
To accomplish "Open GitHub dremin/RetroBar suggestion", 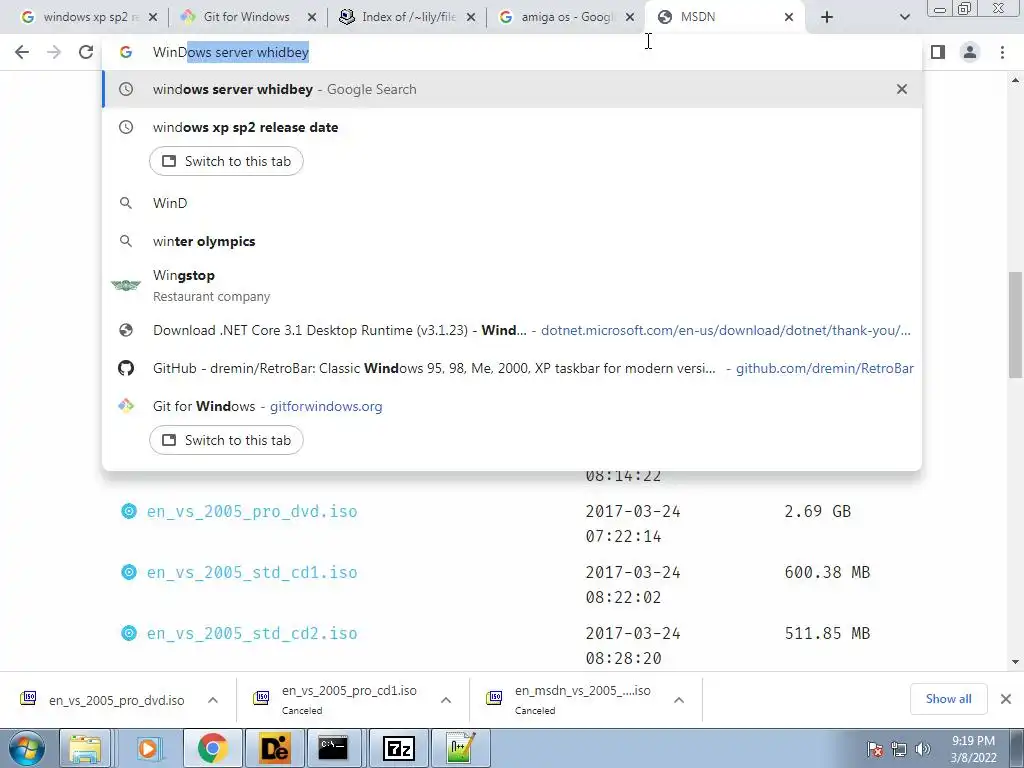I will [x=512, y=368].
